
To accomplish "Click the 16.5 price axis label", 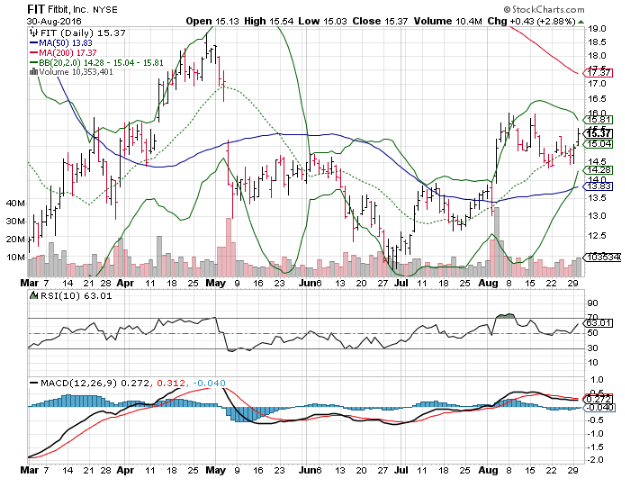I will tap(597, 99).
